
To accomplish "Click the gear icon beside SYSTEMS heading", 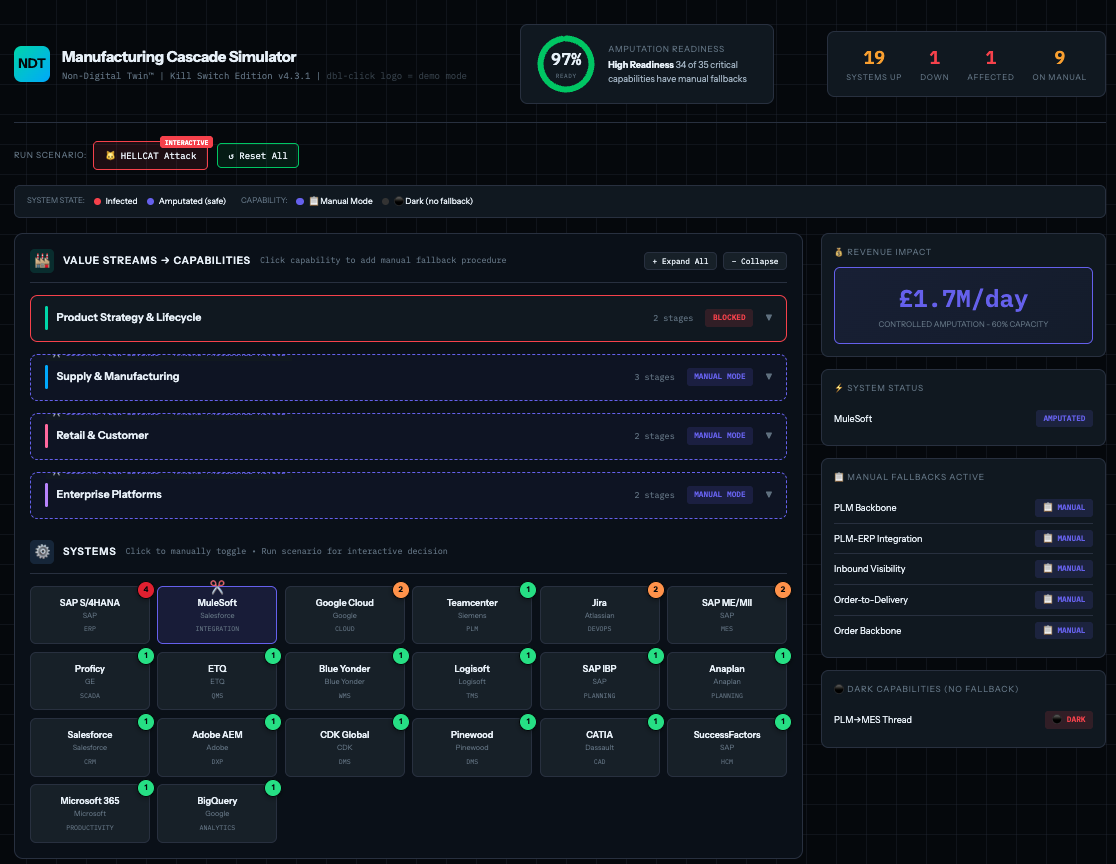I will point(41,551).
